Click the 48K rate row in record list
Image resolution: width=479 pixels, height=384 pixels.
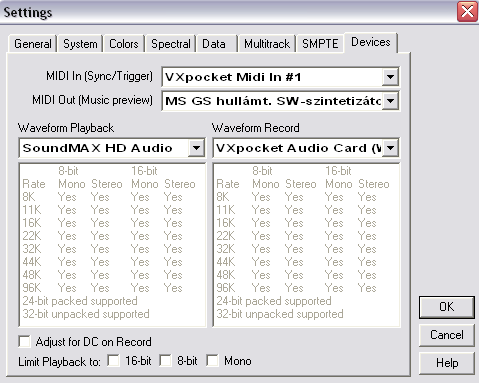click(x=296, y=275)
